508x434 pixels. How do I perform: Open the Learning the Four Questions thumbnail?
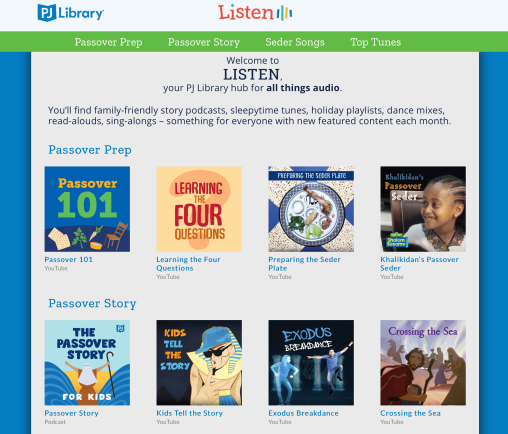[199, 209]
